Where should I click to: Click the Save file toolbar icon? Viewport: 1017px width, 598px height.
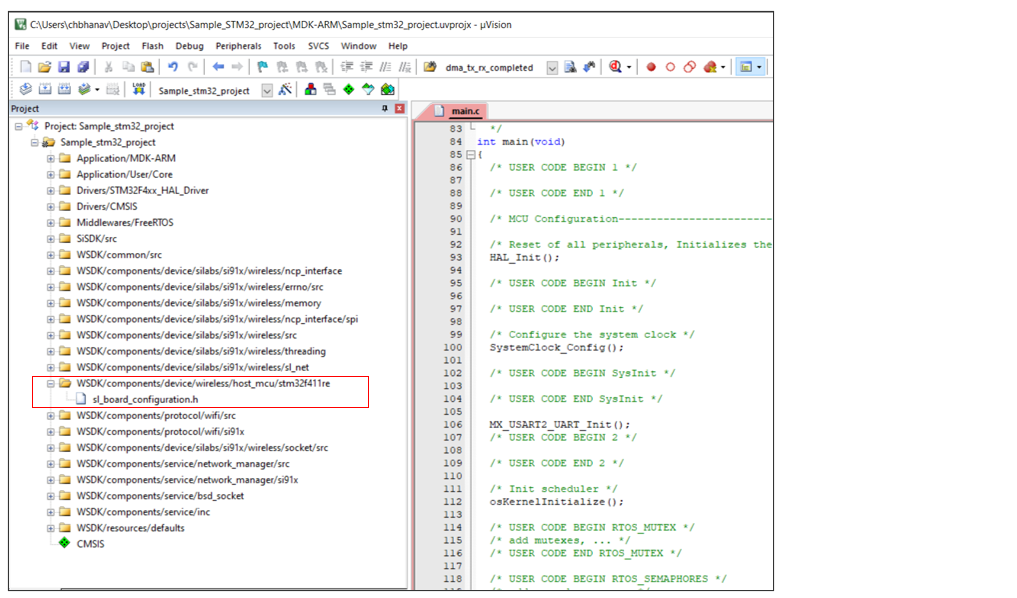[x=64, y=67]
